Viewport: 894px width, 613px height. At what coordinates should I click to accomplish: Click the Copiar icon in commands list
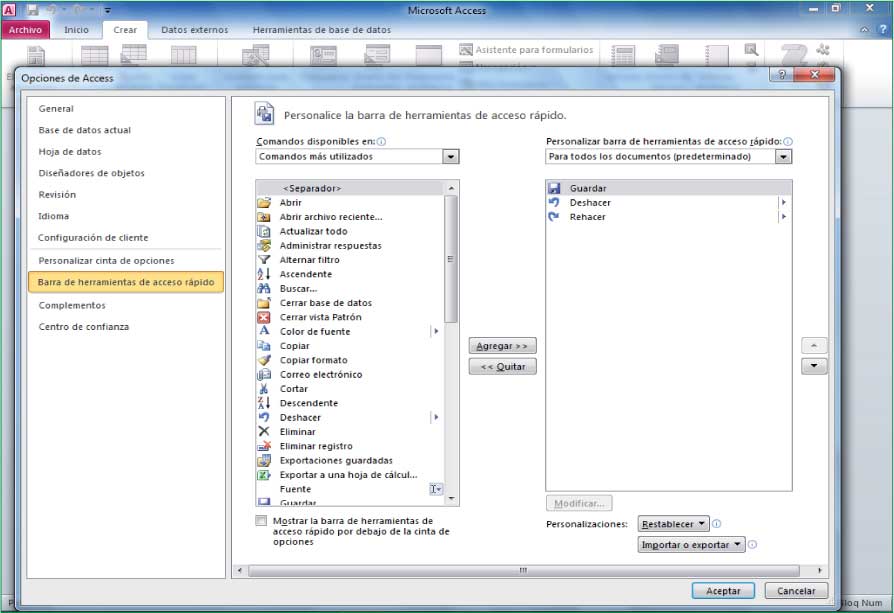[x=263, y=346]
